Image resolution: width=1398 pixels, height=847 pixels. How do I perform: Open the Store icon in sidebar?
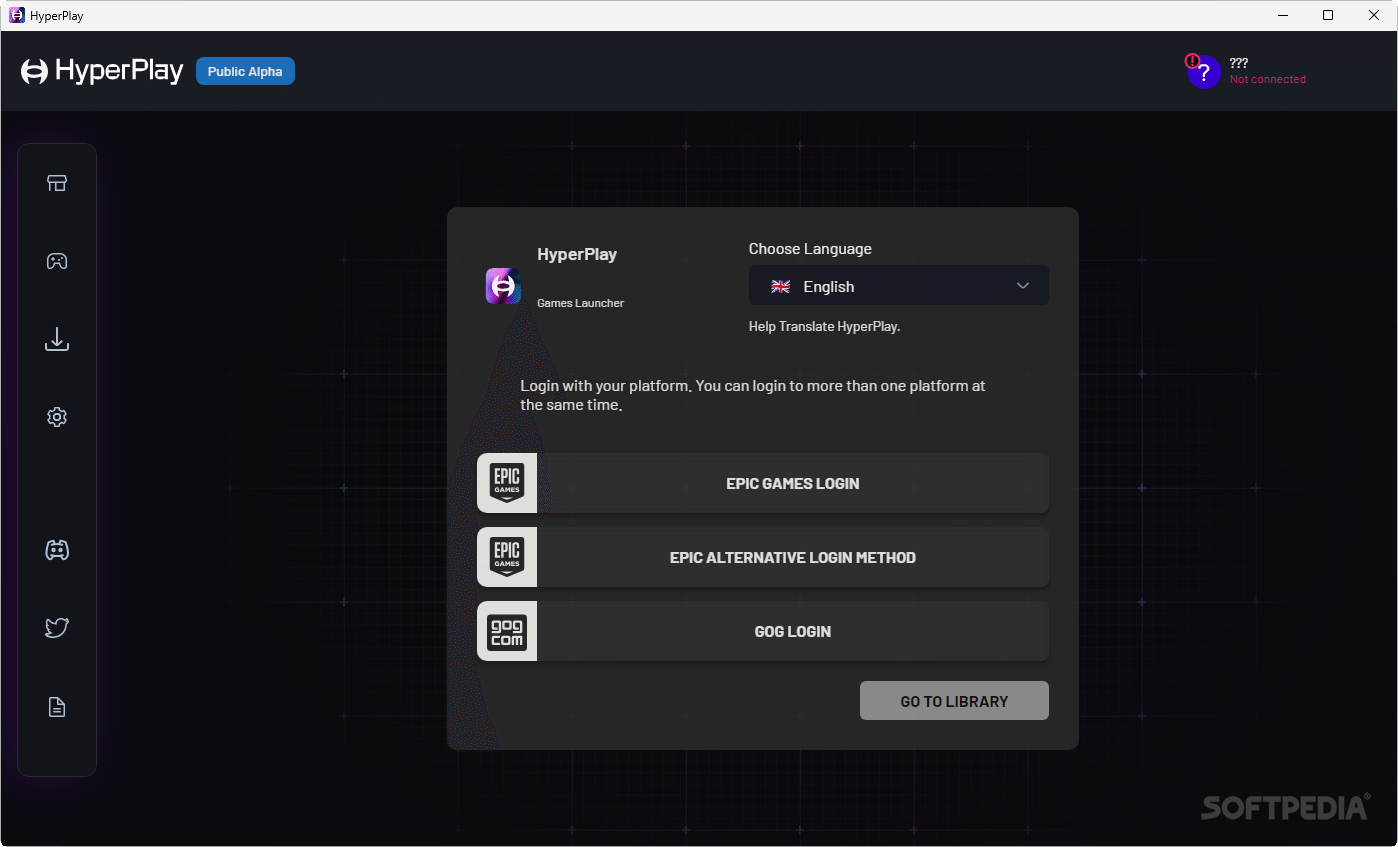coord(57,183)
